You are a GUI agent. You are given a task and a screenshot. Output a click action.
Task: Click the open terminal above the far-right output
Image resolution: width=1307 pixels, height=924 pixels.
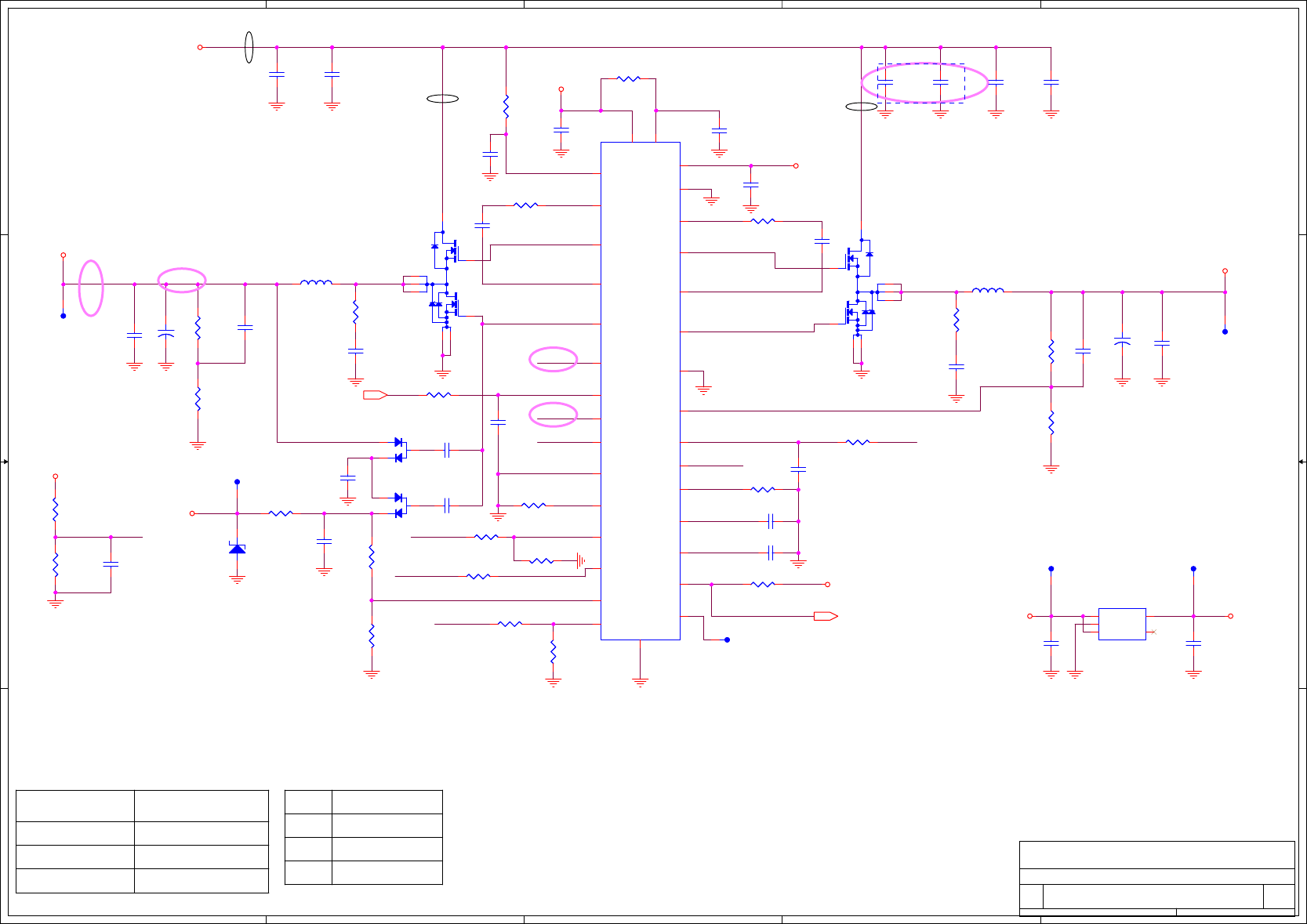(x=1225, y=271)
